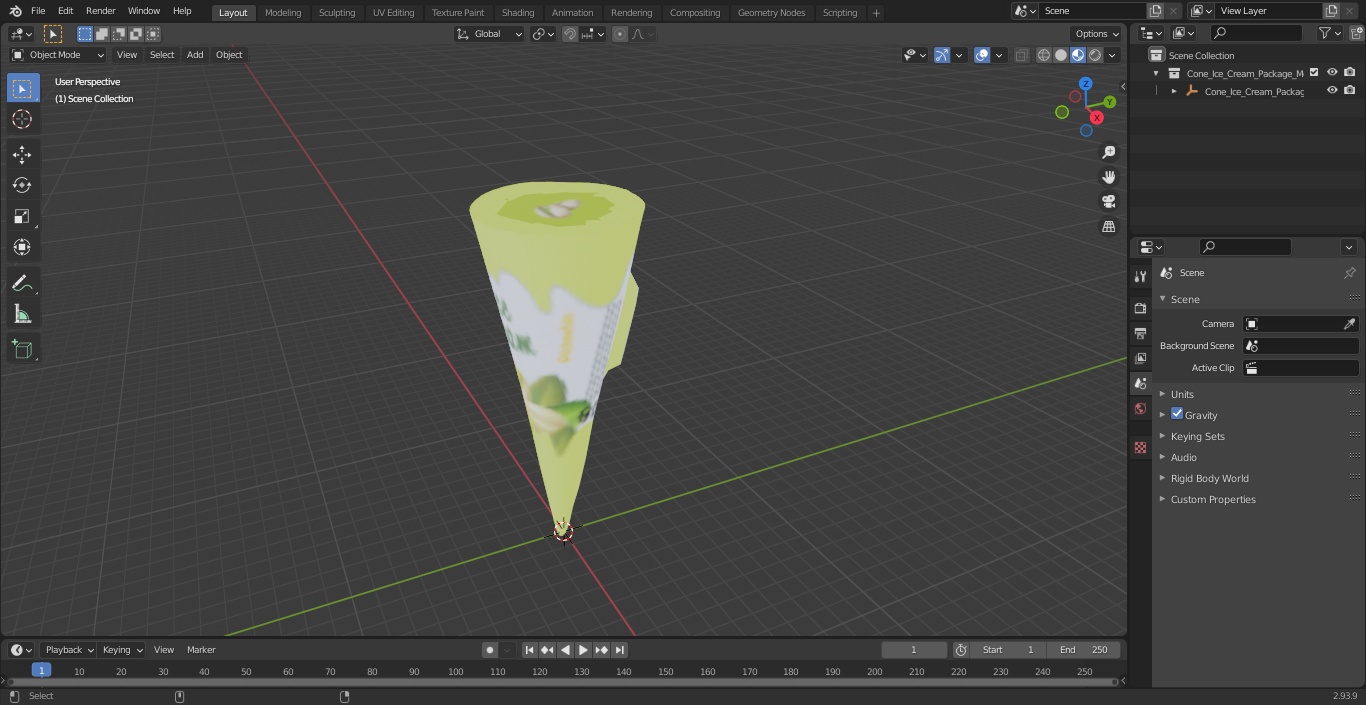Open the viewport Options dropdown
The height and width of the screenshot is (705, 1366).
coord(1097,34)
